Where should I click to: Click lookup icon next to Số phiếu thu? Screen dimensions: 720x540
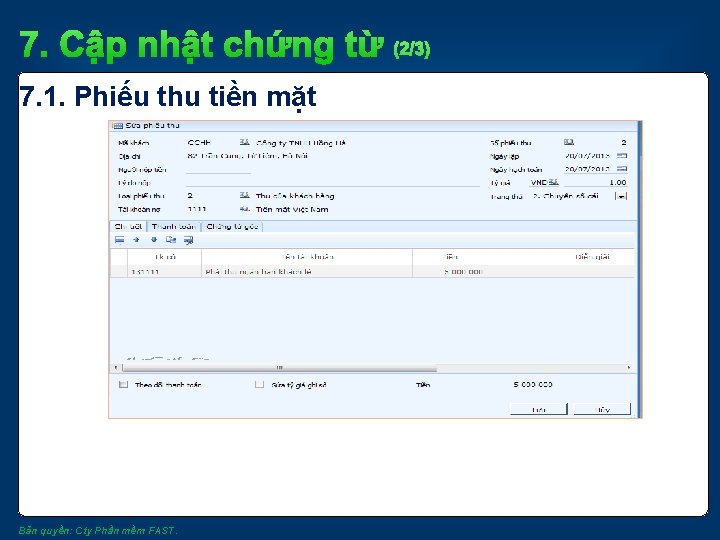[x=569, y=142]
